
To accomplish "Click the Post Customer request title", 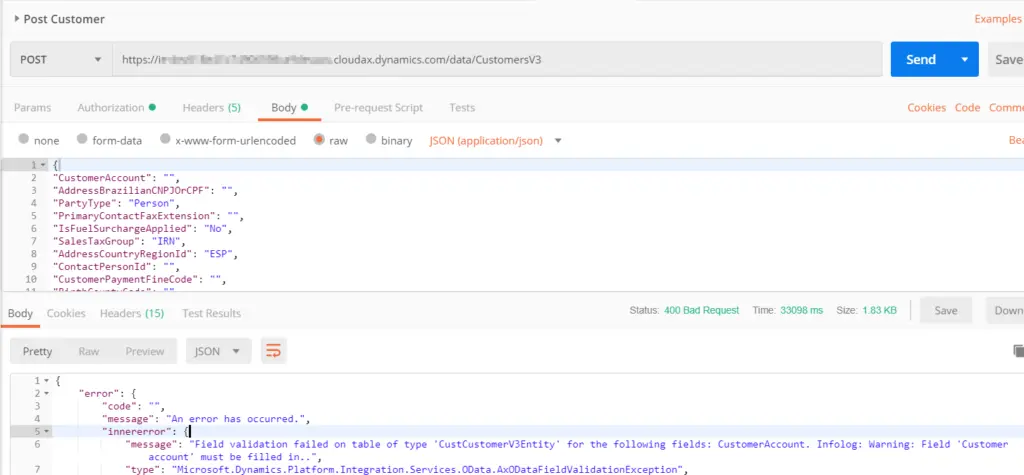I will 64,19.
